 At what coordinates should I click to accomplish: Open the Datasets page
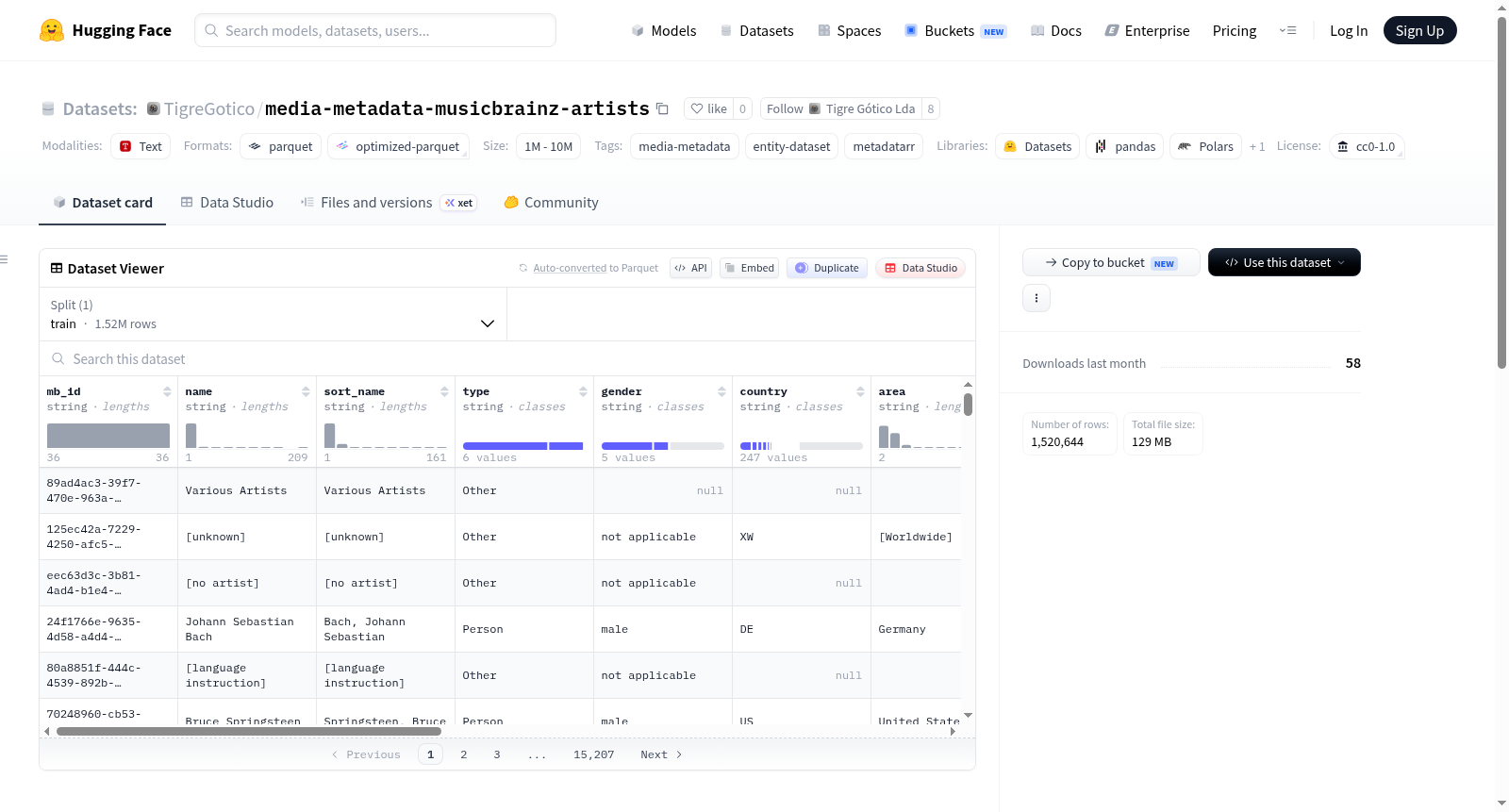[756, 30]
